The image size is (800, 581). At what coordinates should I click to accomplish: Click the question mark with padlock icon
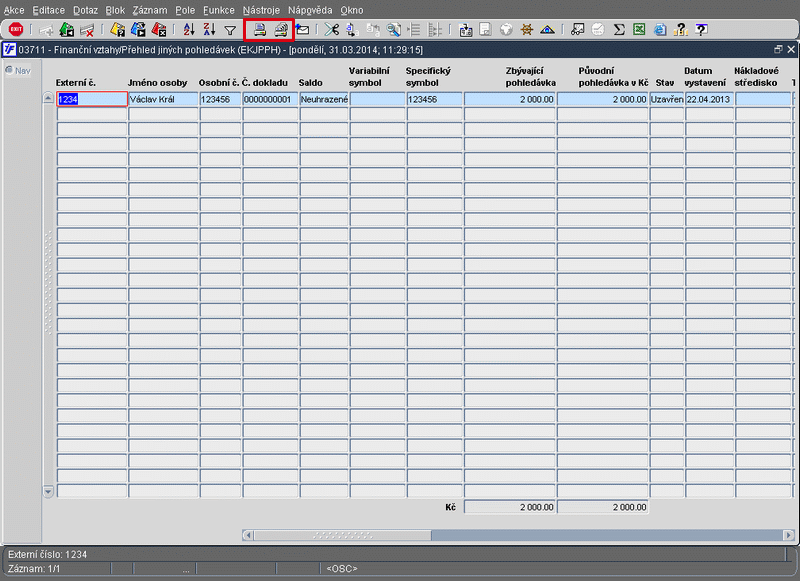pos(681,30)
